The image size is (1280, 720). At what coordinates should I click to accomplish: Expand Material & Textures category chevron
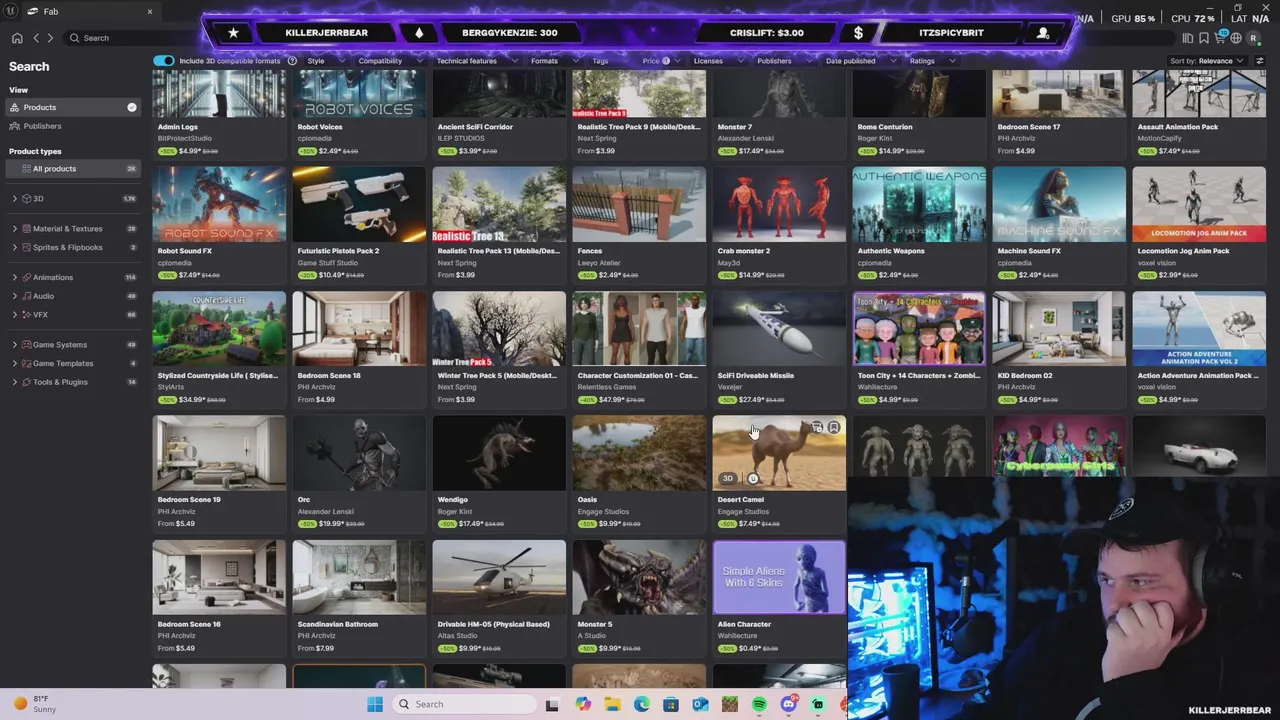pyautogui.click(x=14, y=228)
